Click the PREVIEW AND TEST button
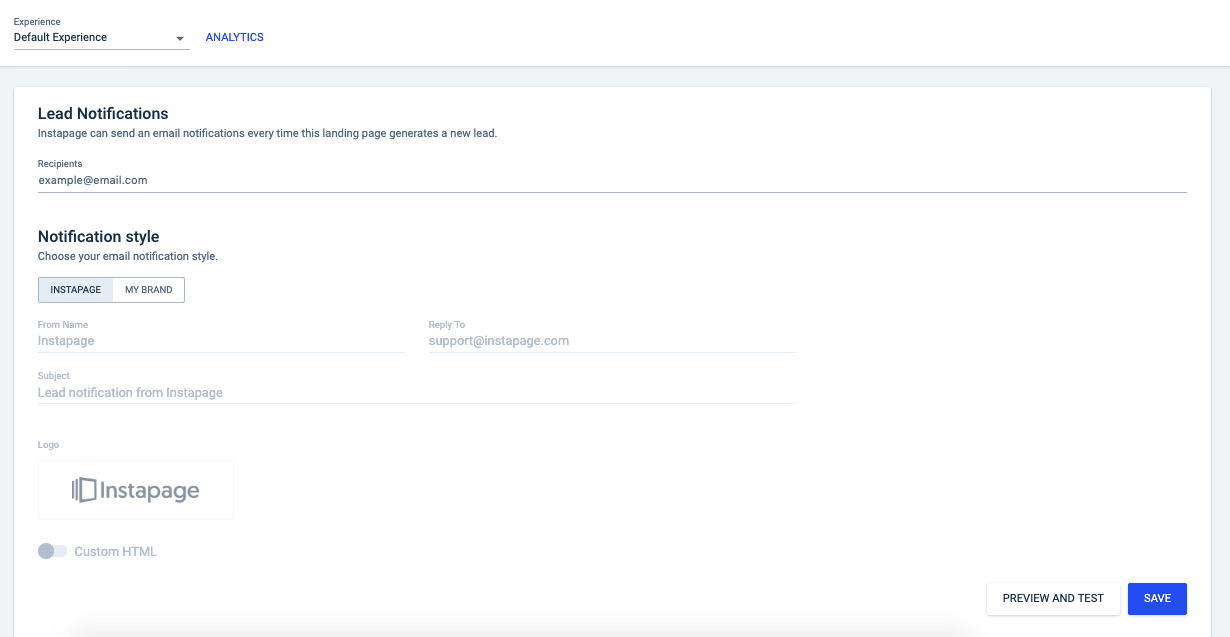Viewport: 1230px width, 637px height. pyautogui.click(x=1053, y=598)
